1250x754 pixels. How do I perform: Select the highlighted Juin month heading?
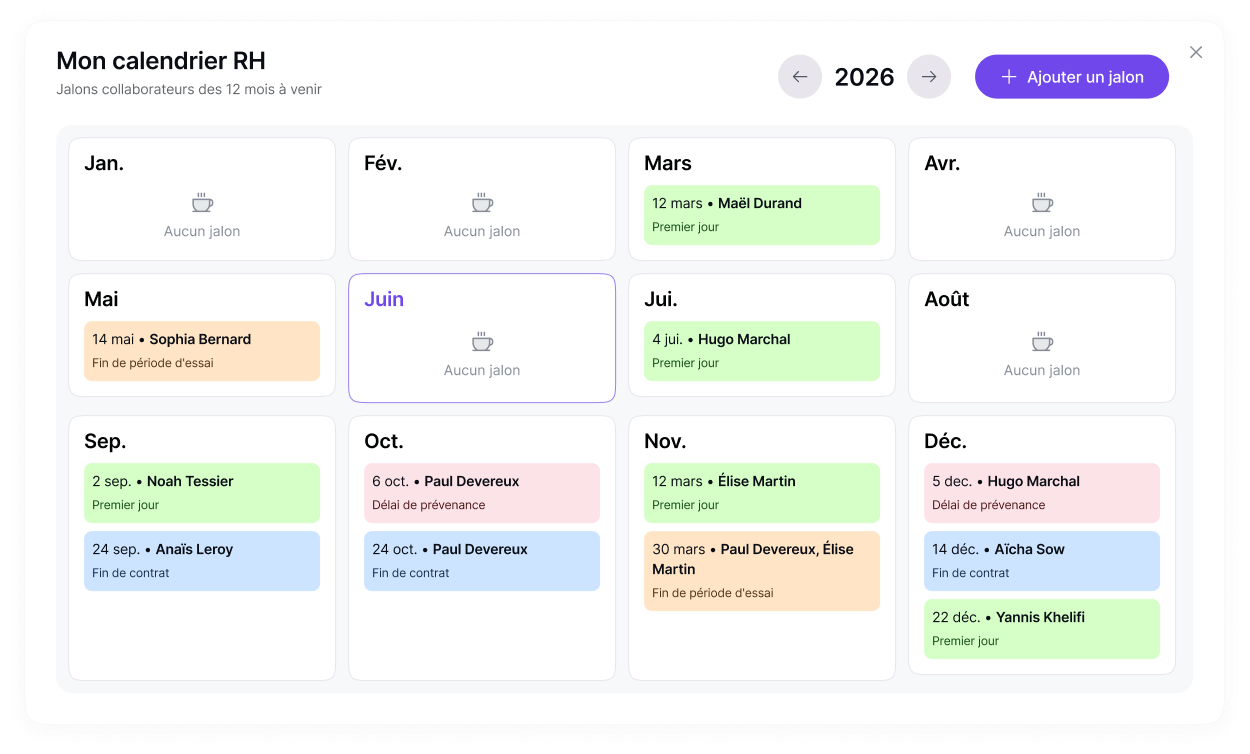(x=384, y=299)
